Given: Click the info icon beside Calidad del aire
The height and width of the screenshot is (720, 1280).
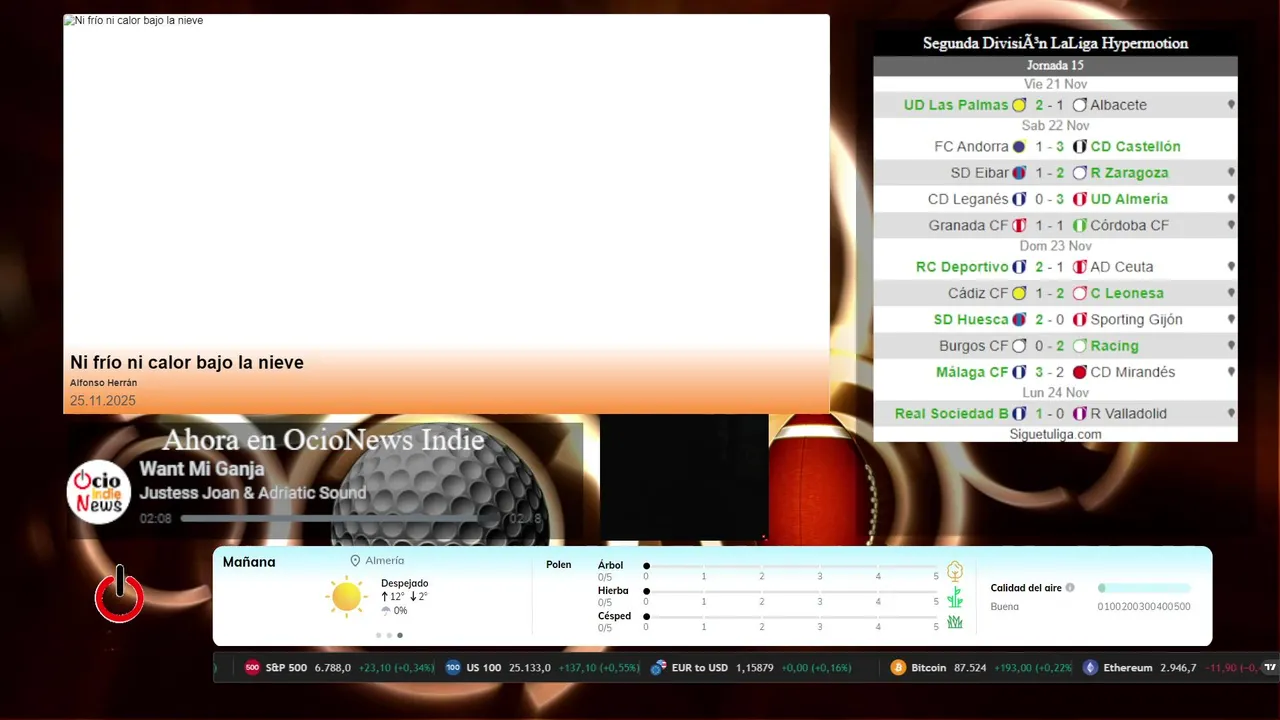Looking at the screenshot, I should (x=1070, y=588).
